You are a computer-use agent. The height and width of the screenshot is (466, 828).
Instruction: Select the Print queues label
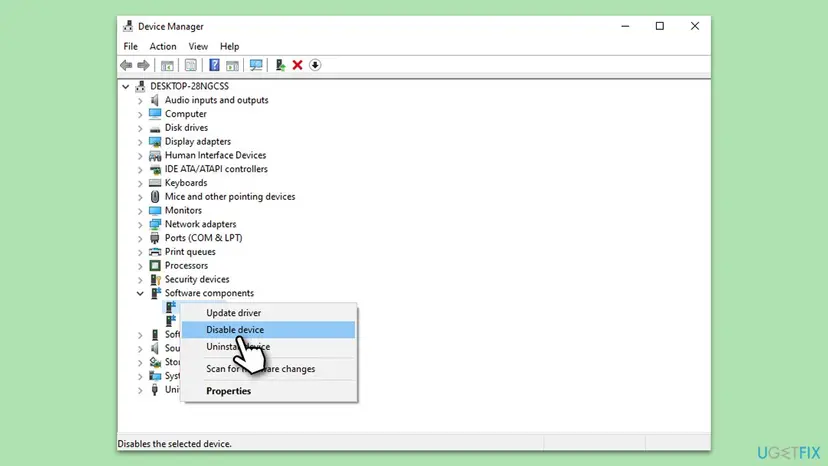[x=190, y=251]
